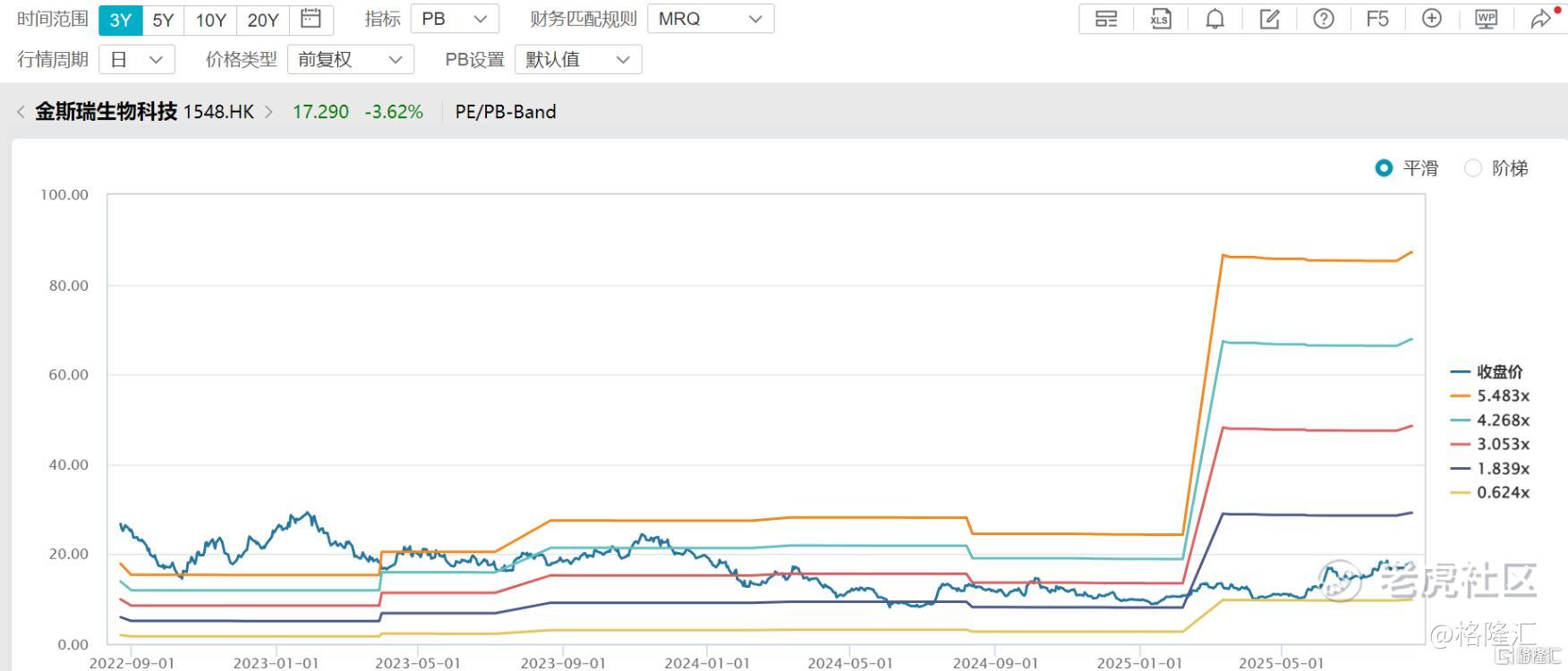The width and height of the screenshot is (1568, 671).
Task: Select the 阶梯 step radio option
Action: [x=1473, y=168]
